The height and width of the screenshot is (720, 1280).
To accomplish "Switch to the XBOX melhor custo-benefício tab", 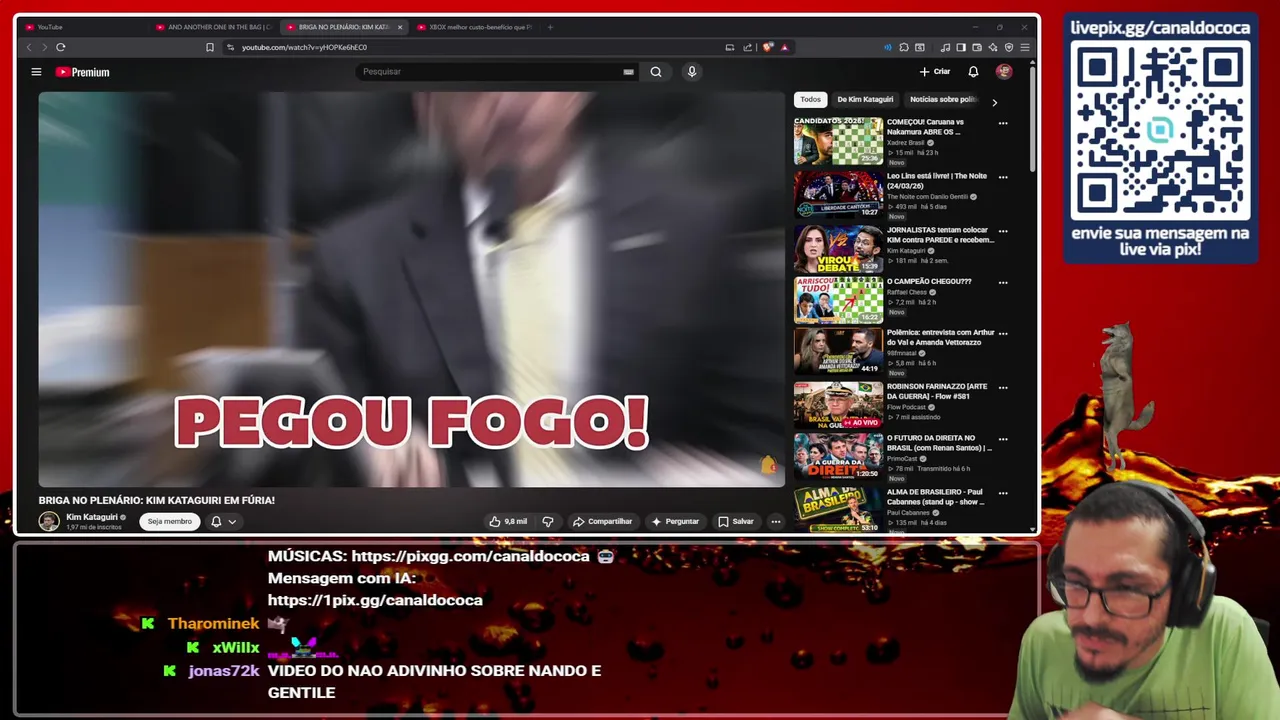I will [476, 27].
